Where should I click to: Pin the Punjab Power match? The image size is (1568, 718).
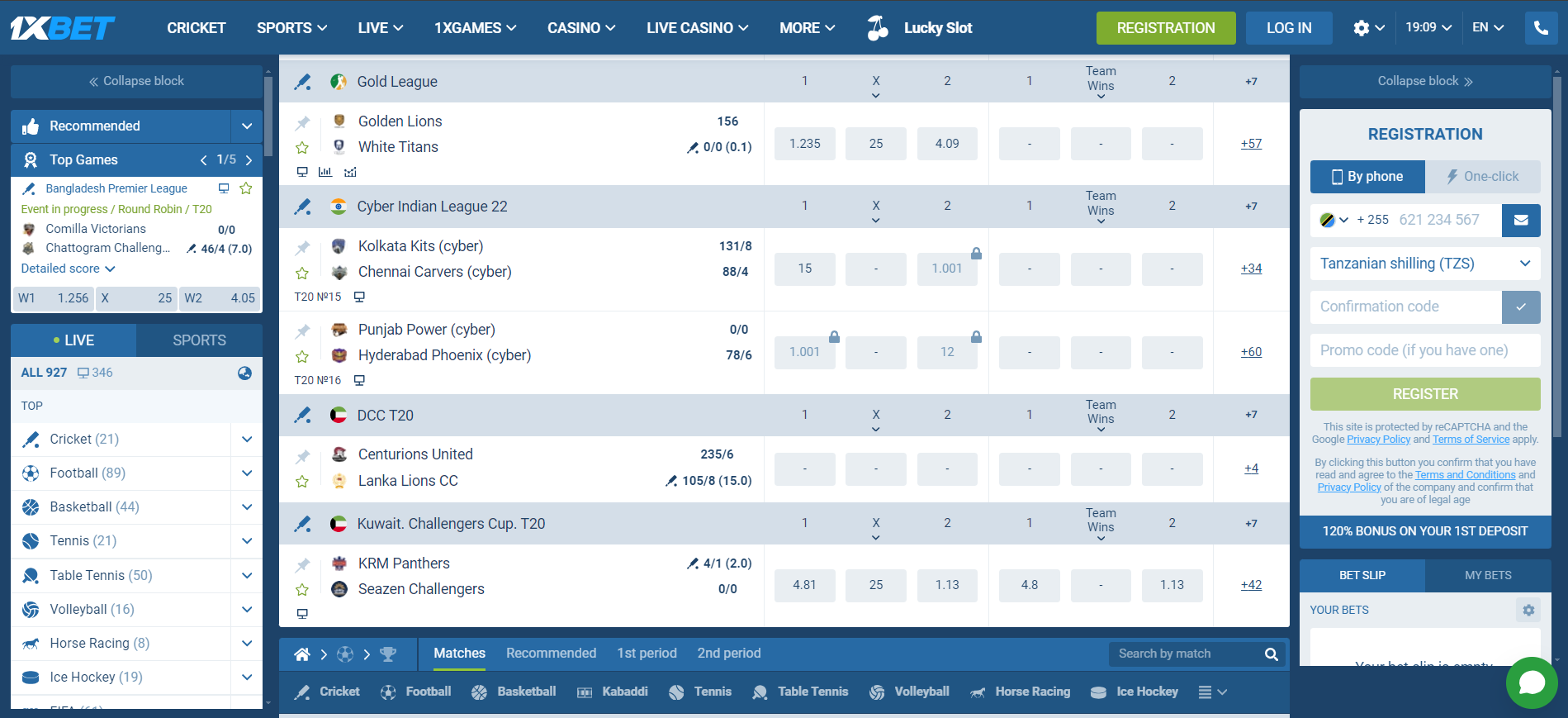pyautogui.click(x=303, y=330)
